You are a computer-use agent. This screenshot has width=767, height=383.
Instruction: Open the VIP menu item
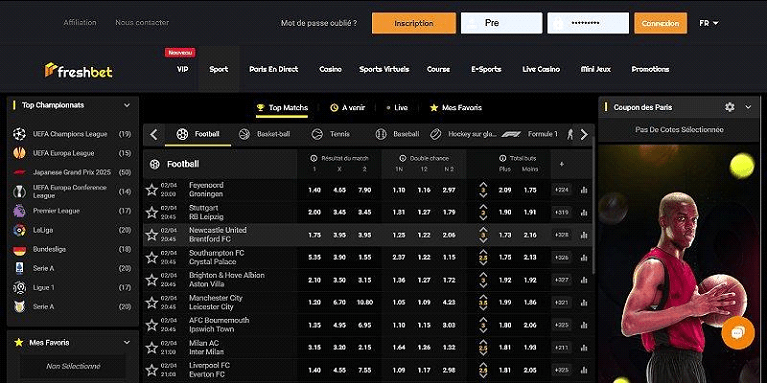point(182,69)
